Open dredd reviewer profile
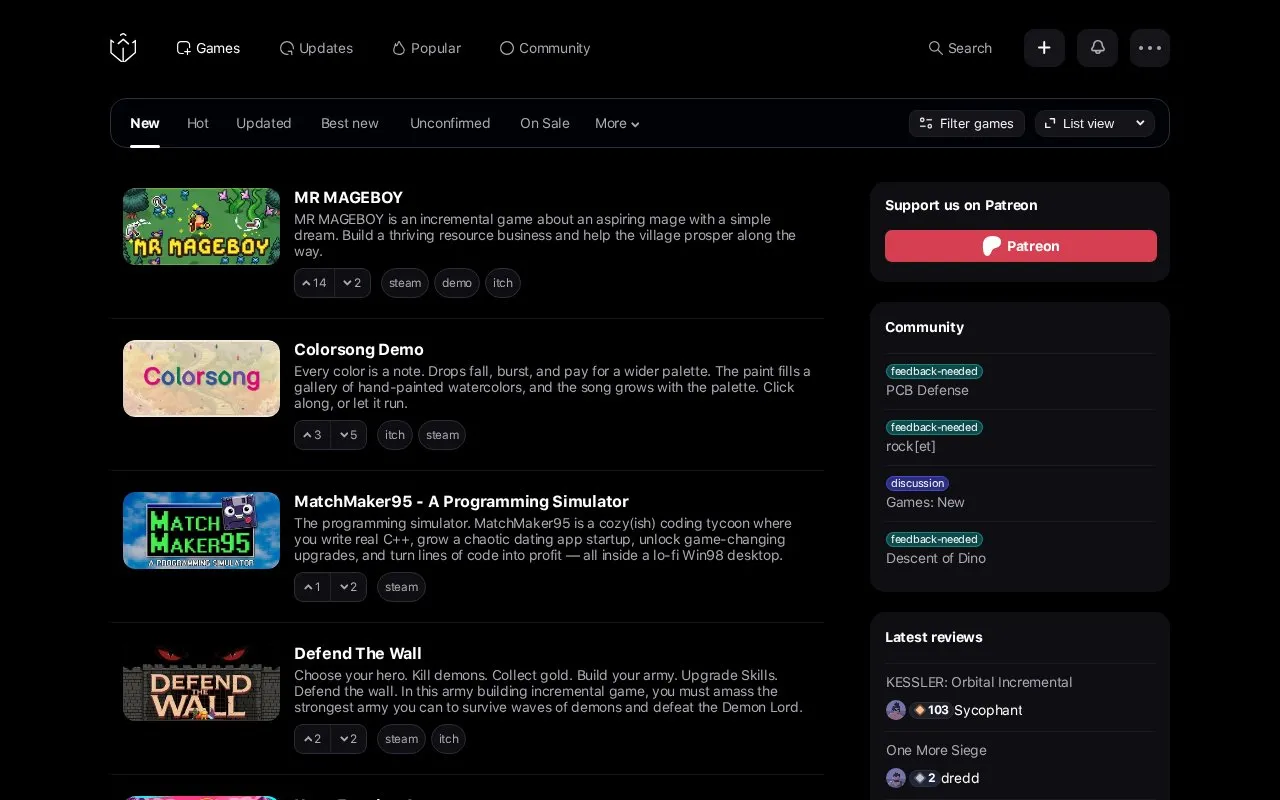Viewport: 1280px width, 800px height. 960,778
